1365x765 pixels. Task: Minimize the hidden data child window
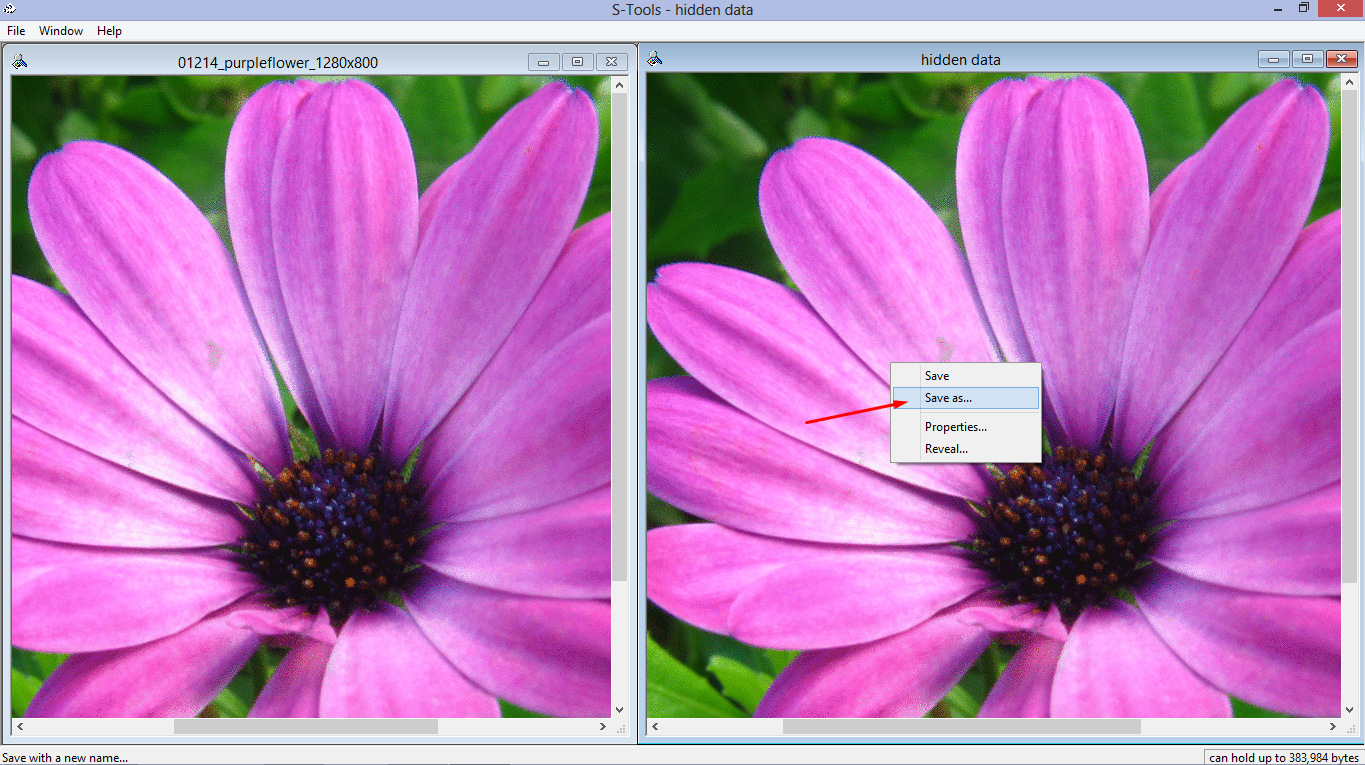[1272, 59]
